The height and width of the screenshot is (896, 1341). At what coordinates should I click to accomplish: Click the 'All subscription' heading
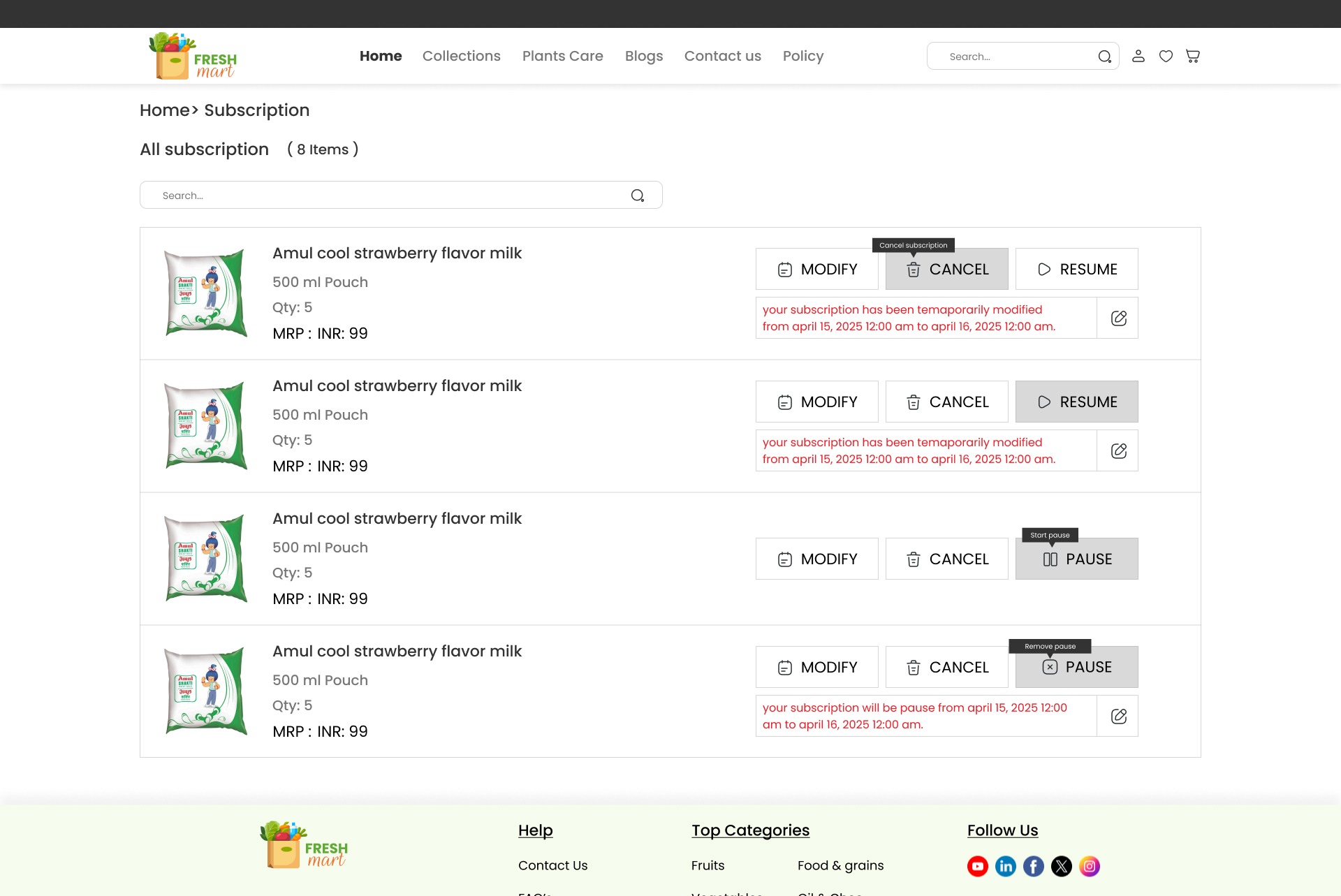(204, 149)
